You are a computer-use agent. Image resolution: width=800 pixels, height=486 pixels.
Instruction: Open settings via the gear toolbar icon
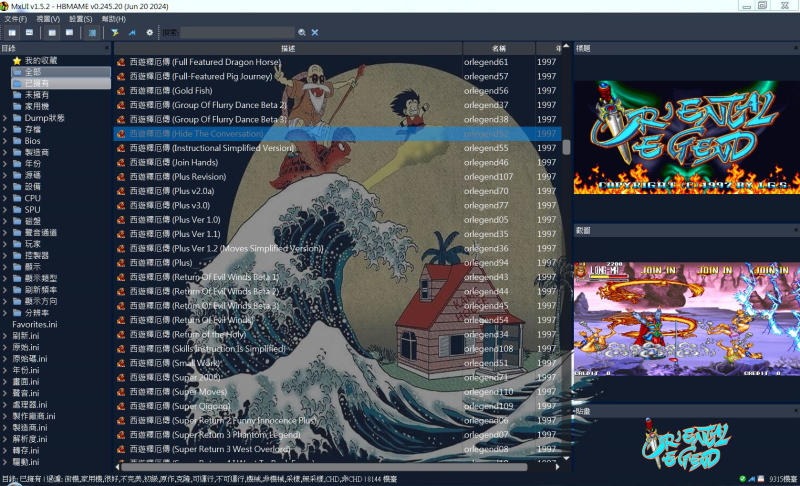point(149,33)
